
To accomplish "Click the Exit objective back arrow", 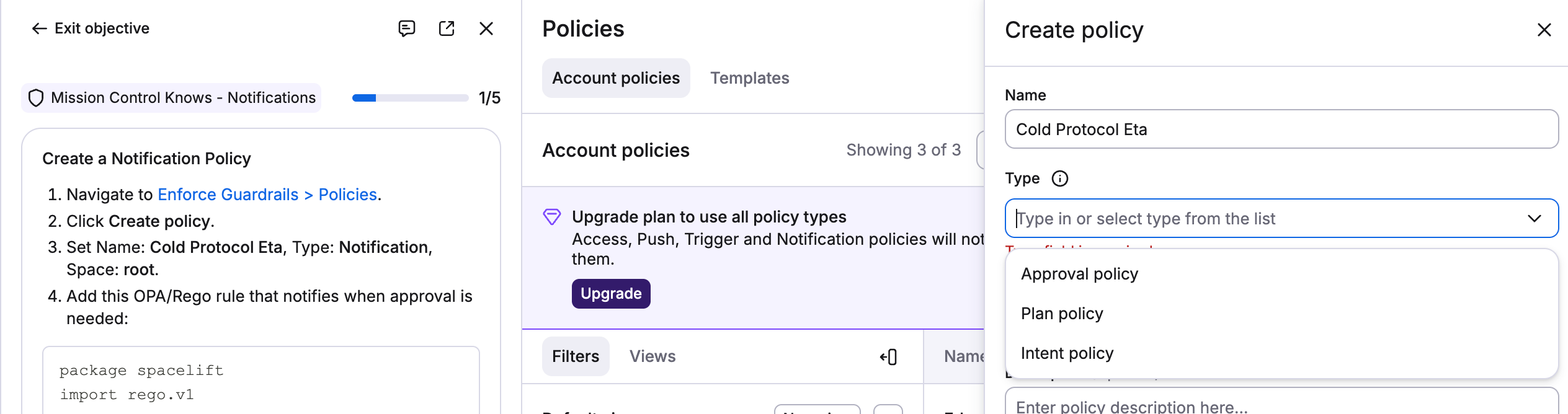I will pos(40,29).
